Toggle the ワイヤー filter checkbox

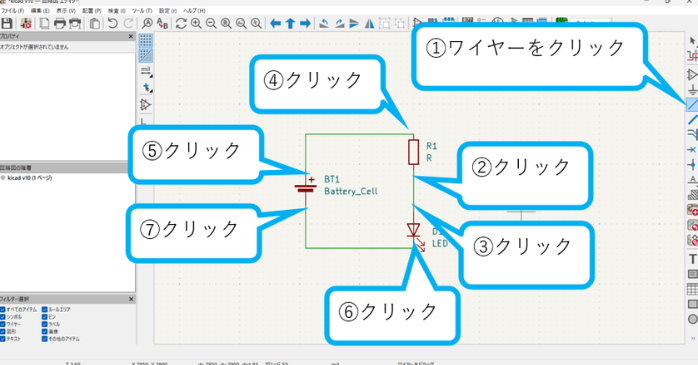[3, 324]
